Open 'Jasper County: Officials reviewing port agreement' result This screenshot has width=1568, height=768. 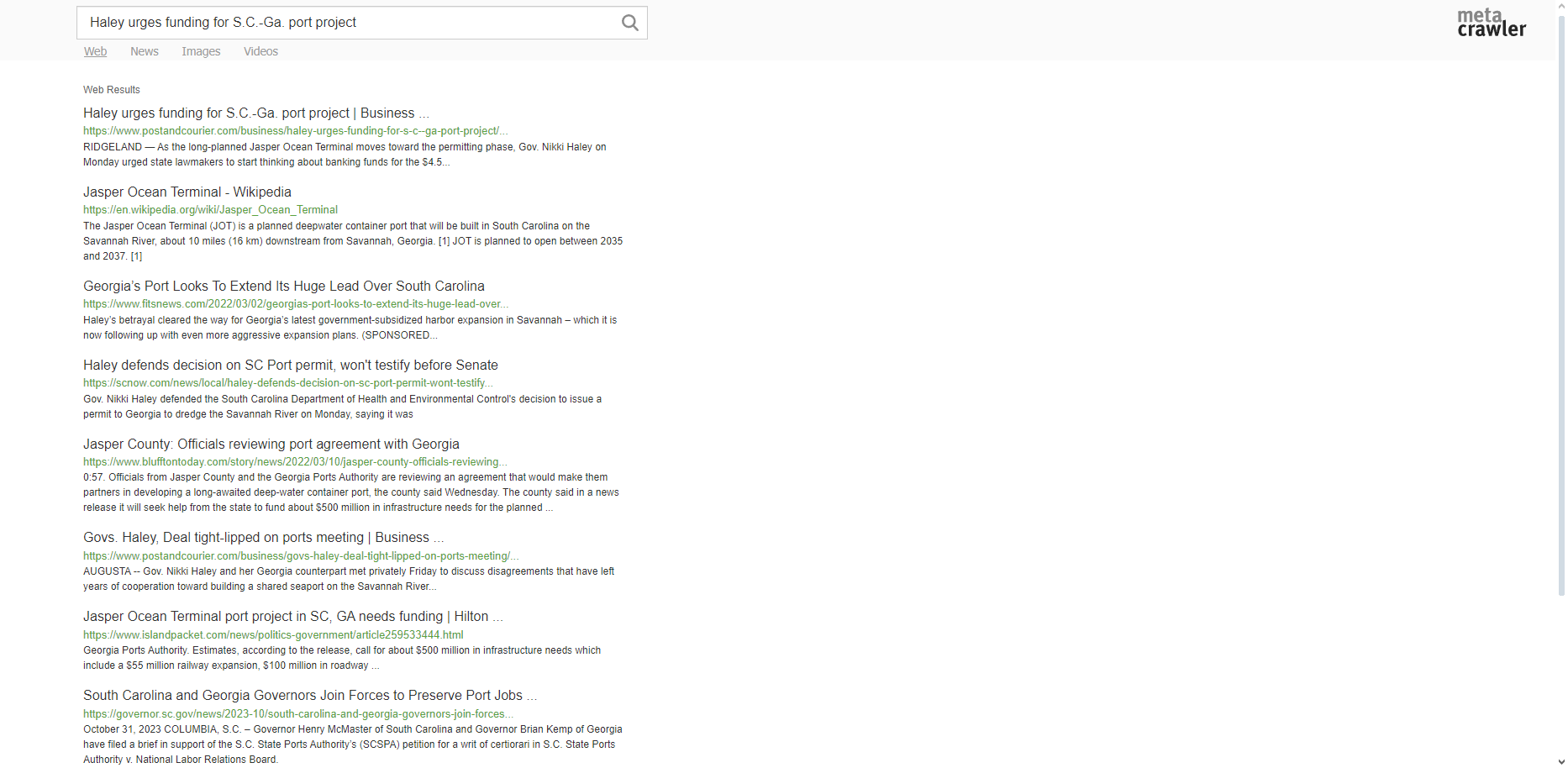tap(271, 444)
